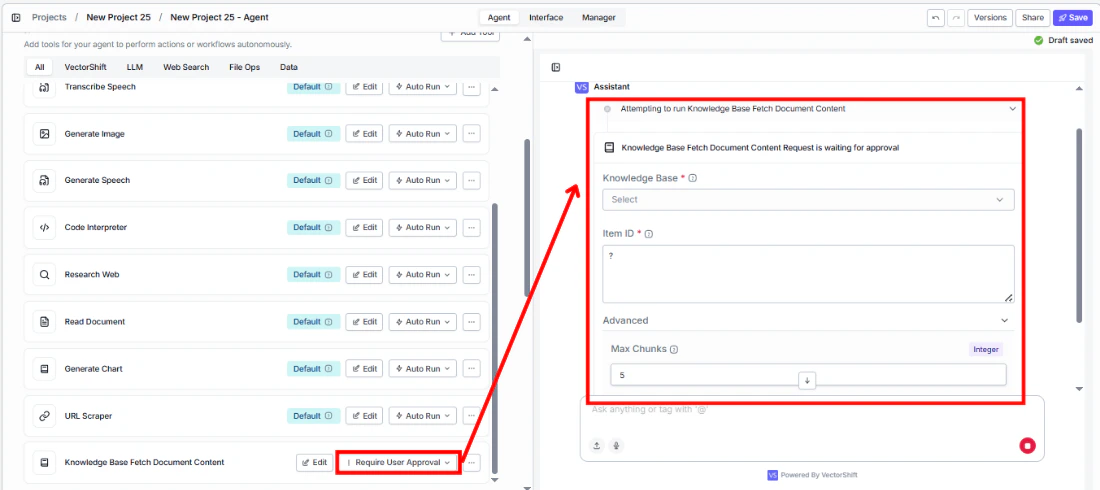
Task: Click the Generate Speech tool icon
Action: [44, 180]
